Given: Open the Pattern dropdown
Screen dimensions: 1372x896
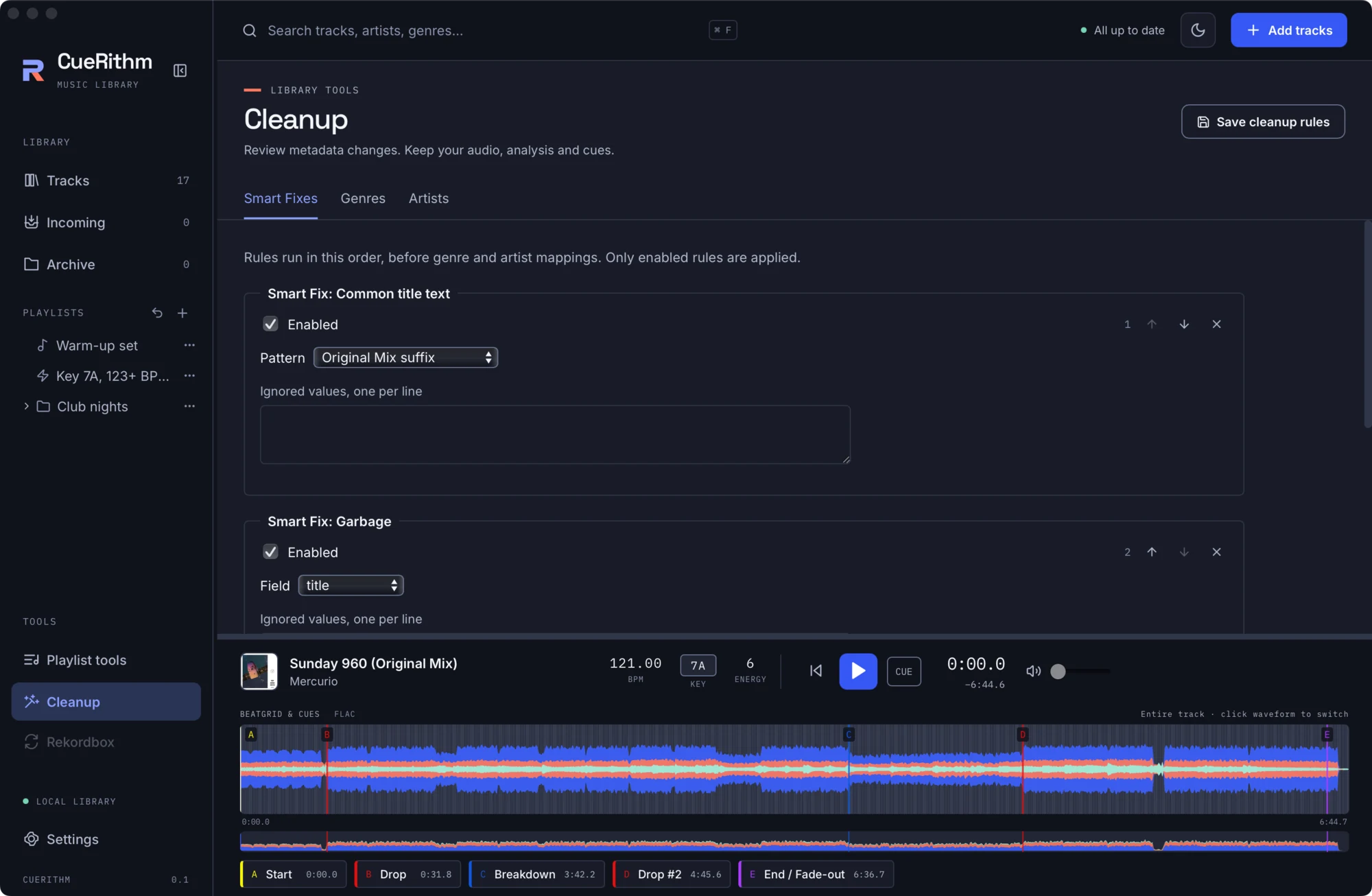Looking at the screenshot, I should (405, 357).
